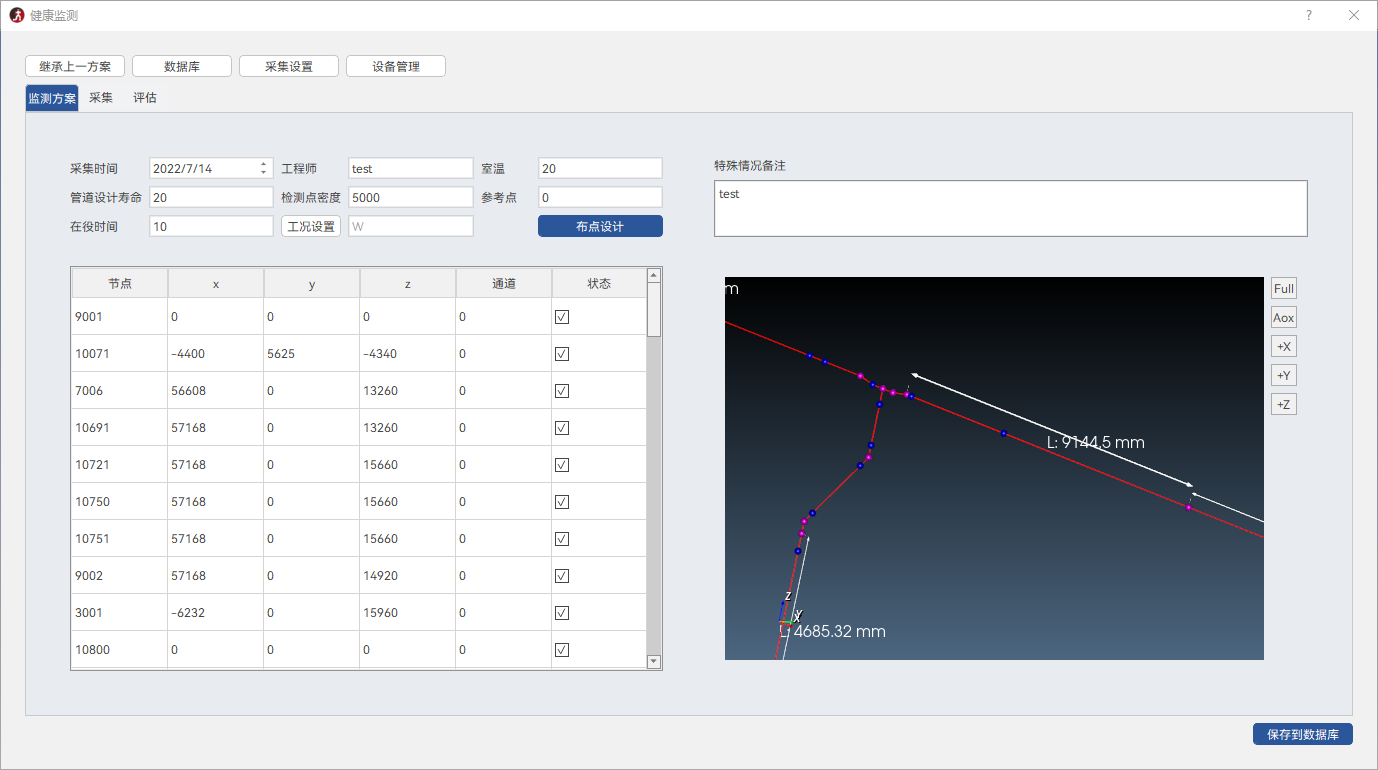Click the 状态 column header
The image size is (1378, 770).
(x=599, y=283)
